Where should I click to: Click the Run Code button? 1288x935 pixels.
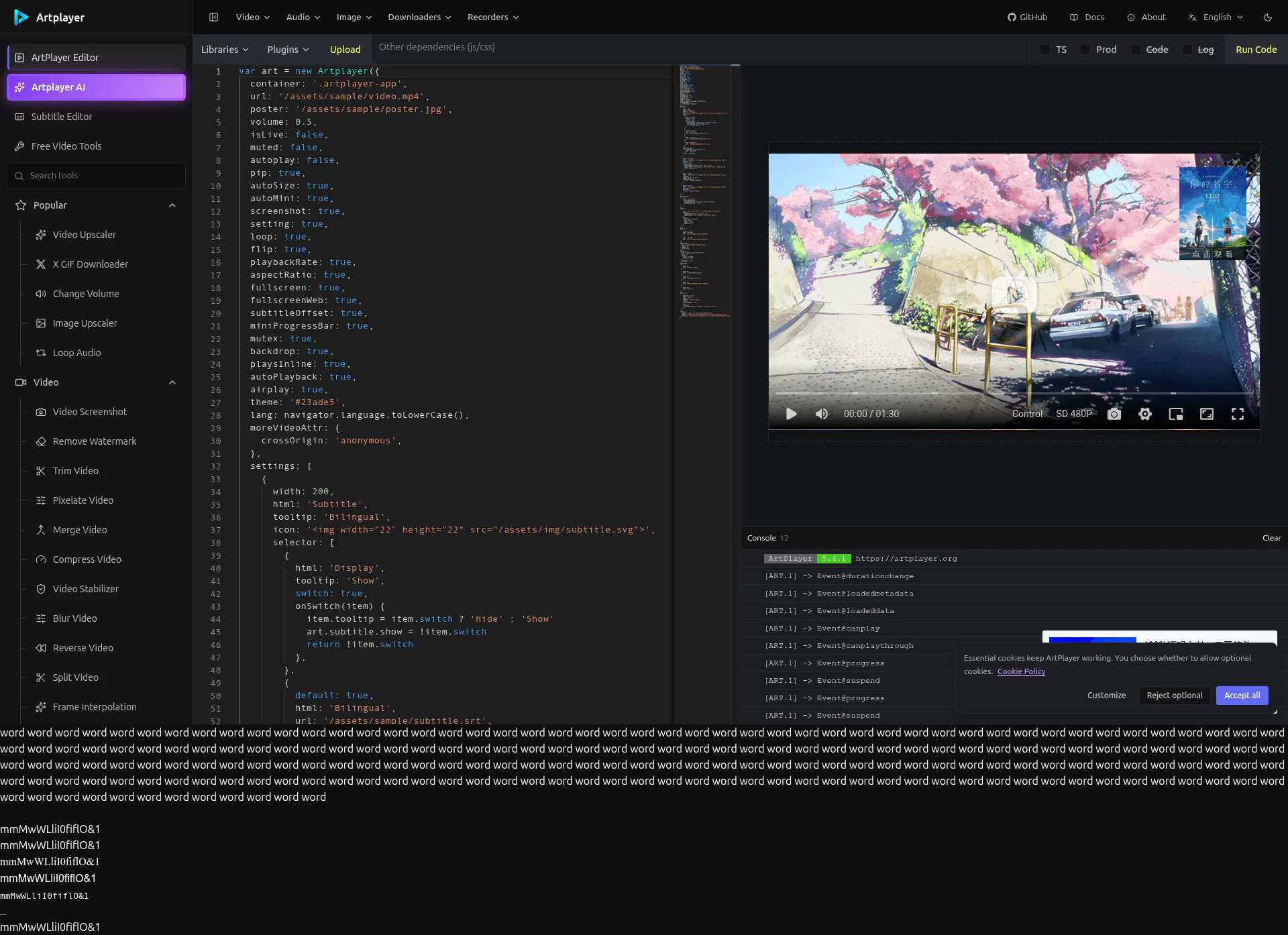pyautogui.click(x=1256, y=50)
